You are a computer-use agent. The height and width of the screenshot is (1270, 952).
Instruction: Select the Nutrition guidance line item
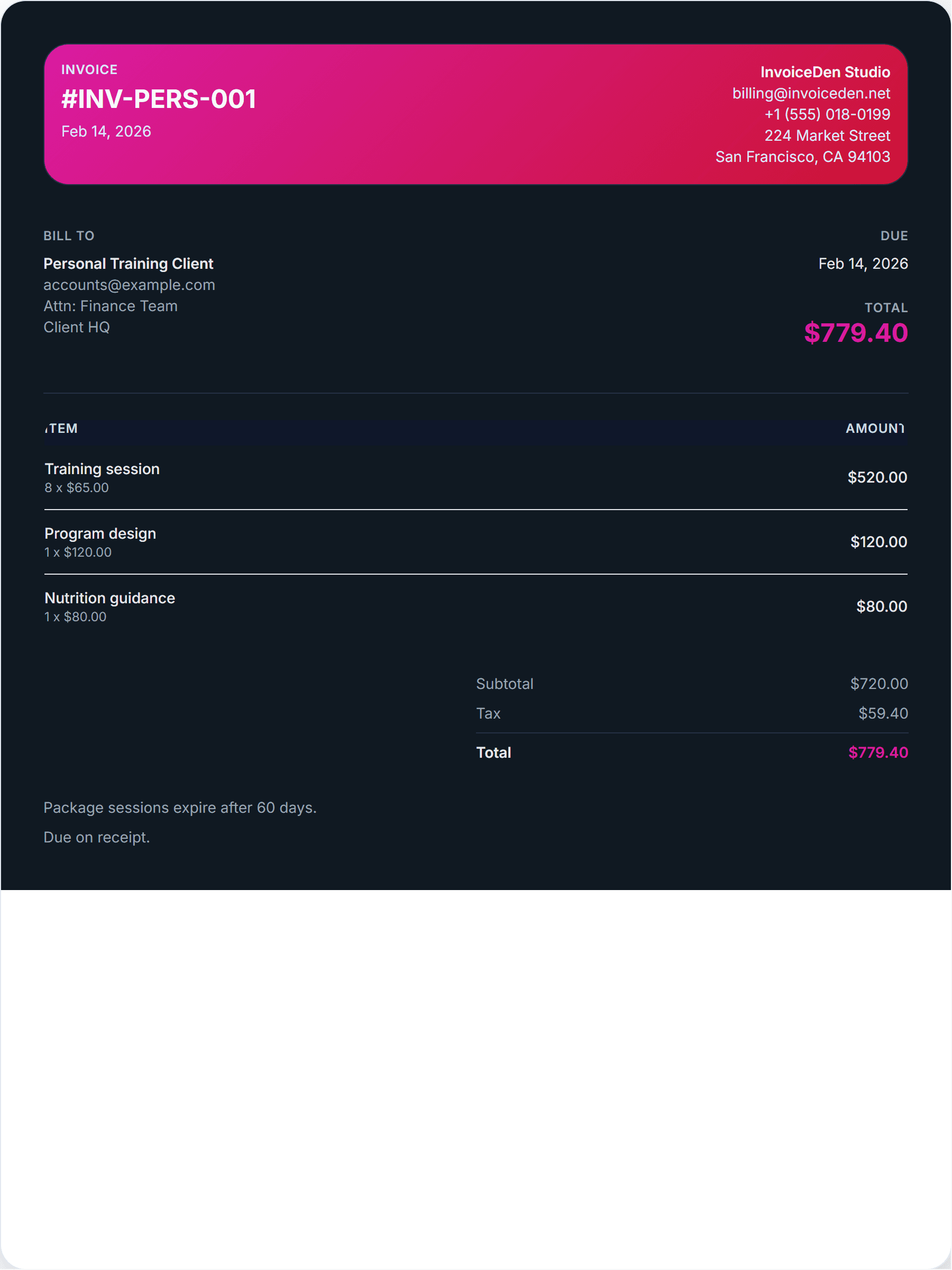click(x=109, y=598)
